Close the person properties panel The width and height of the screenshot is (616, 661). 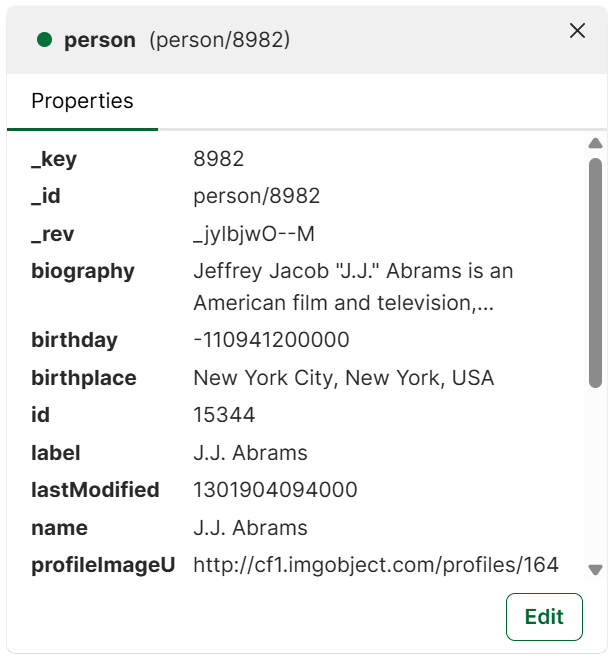coord(577,31)
